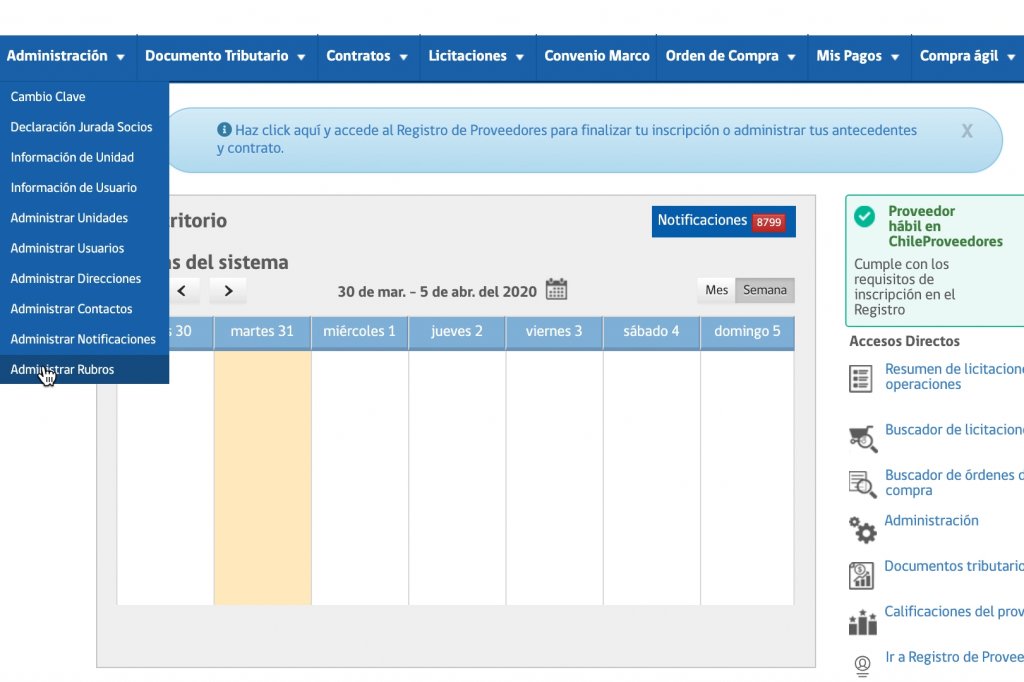Expand the Documento Tributario dropdown menu

(x=225, y=56)
